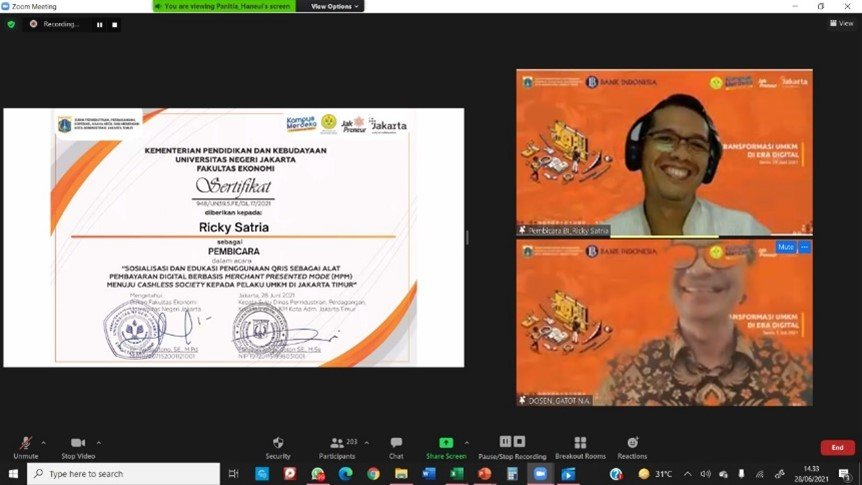Expand audio options arrow beside Unmute
Viewport: 862px width, 485px height.
(x=44, y=442)
